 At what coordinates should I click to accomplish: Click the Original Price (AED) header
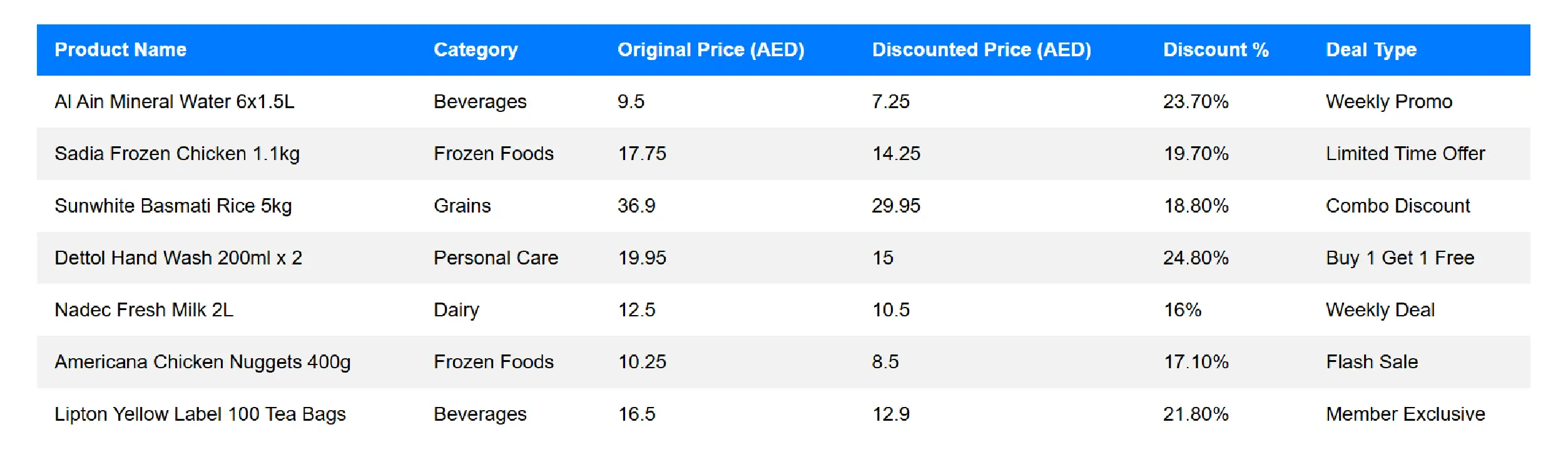[711, 50]
